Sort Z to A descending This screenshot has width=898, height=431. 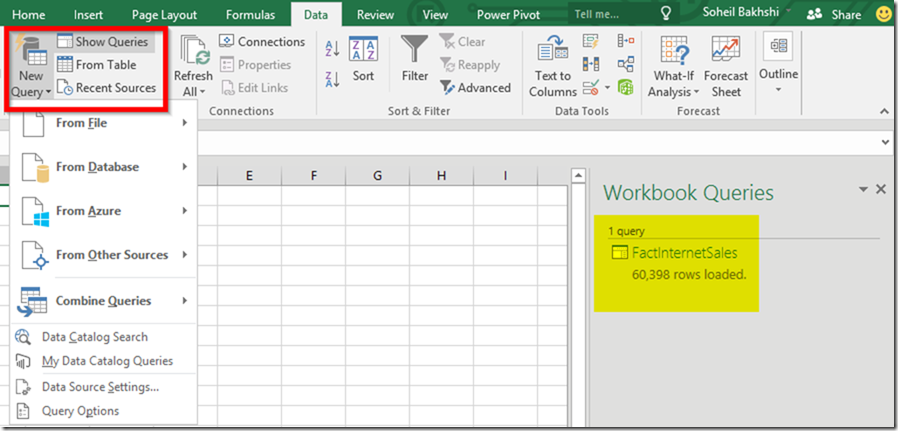tap(332, 79)
